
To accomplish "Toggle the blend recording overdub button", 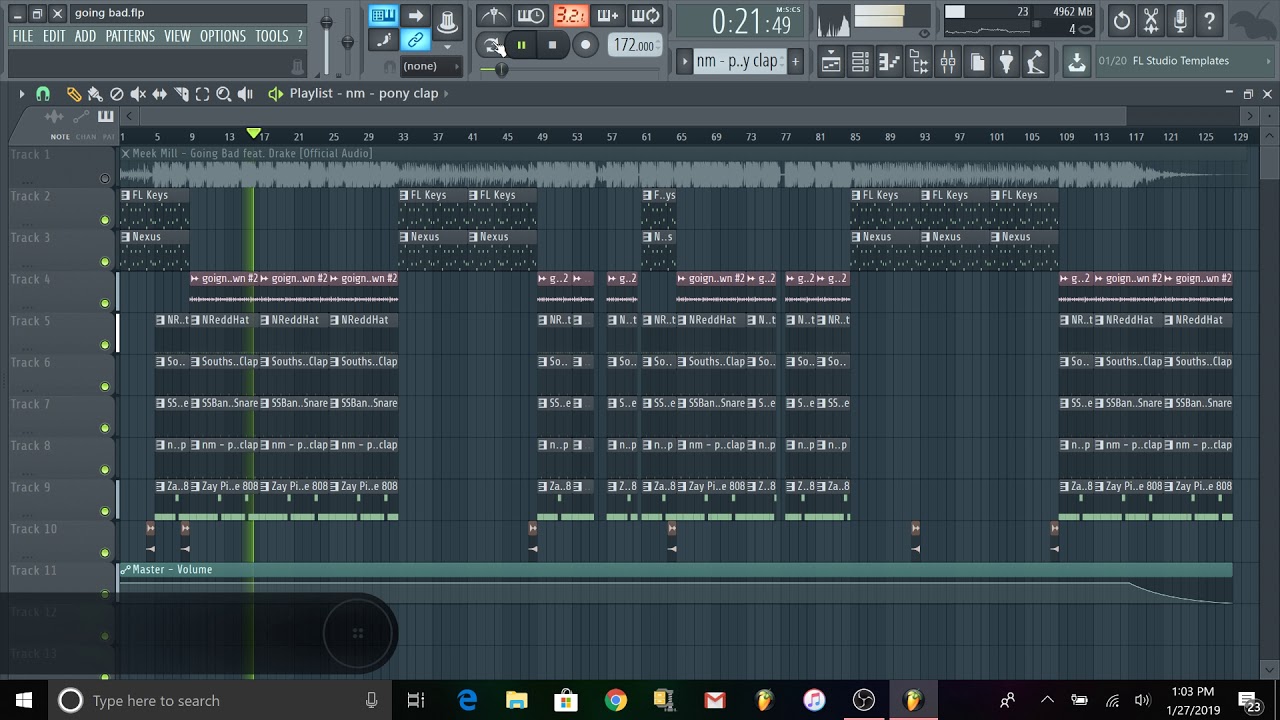I will [x=608, y=15].
